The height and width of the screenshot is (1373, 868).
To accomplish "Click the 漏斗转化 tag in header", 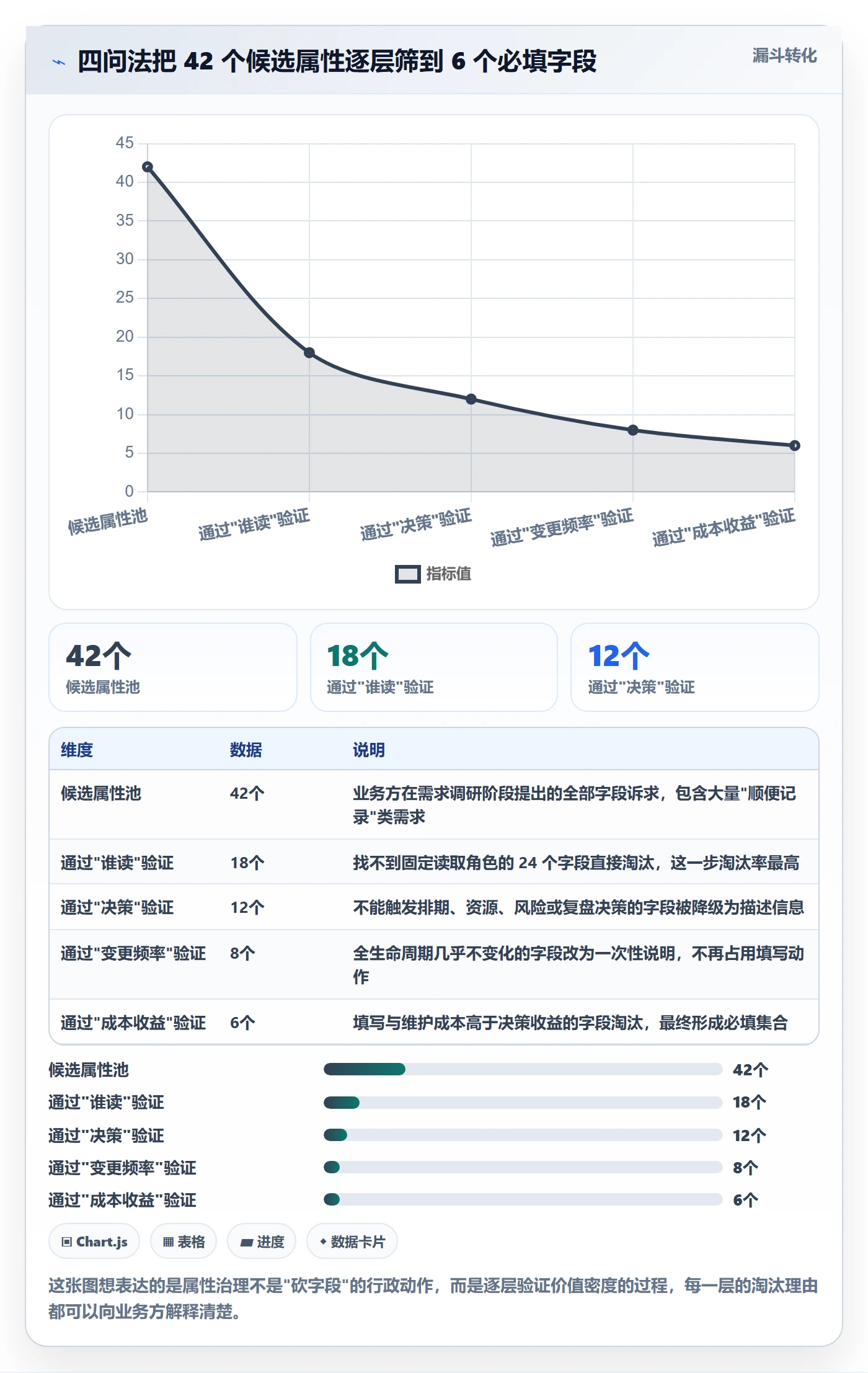I will (x=784, y=56).
